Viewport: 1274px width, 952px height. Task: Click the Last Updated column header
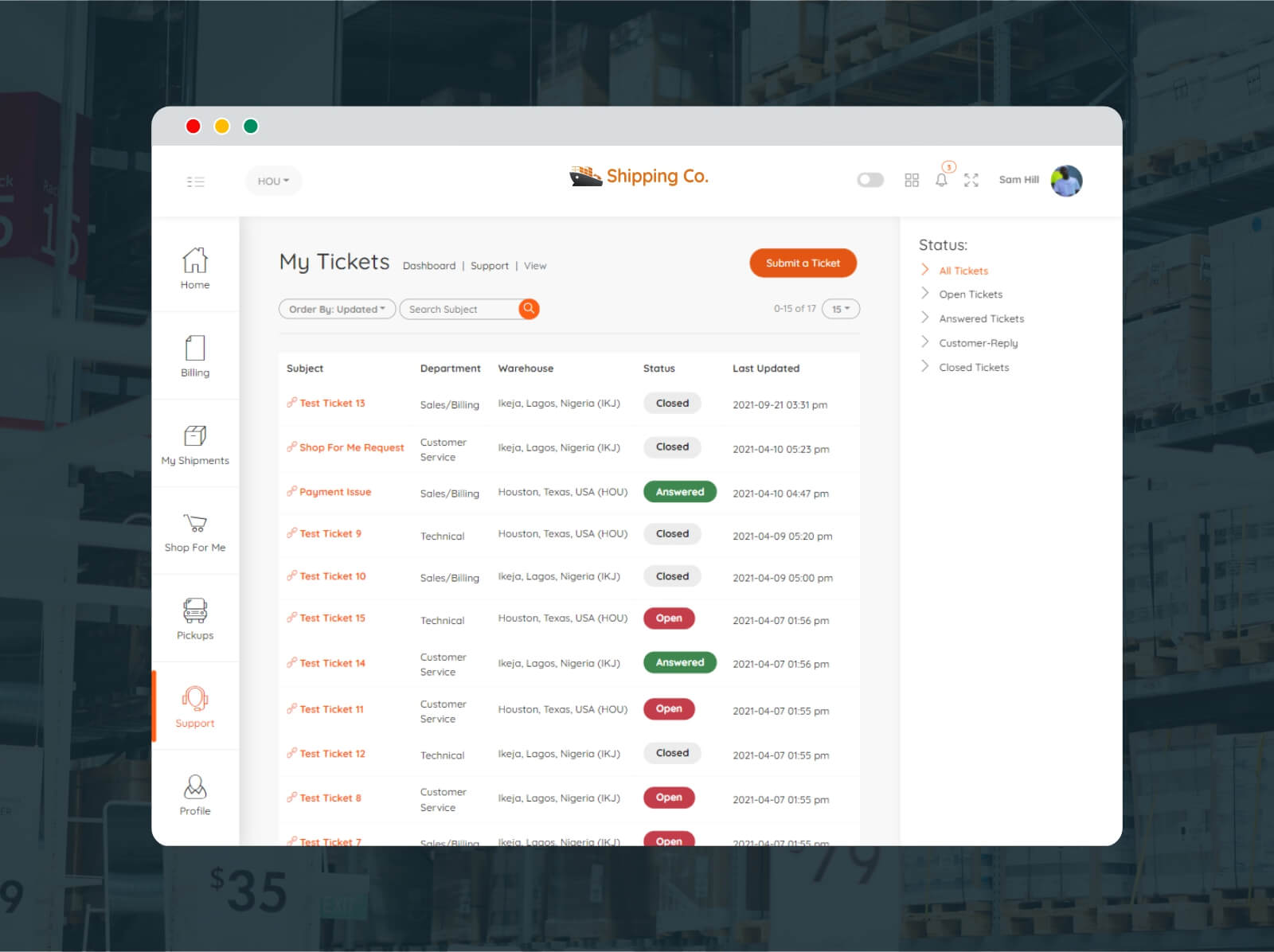point(766,369)
